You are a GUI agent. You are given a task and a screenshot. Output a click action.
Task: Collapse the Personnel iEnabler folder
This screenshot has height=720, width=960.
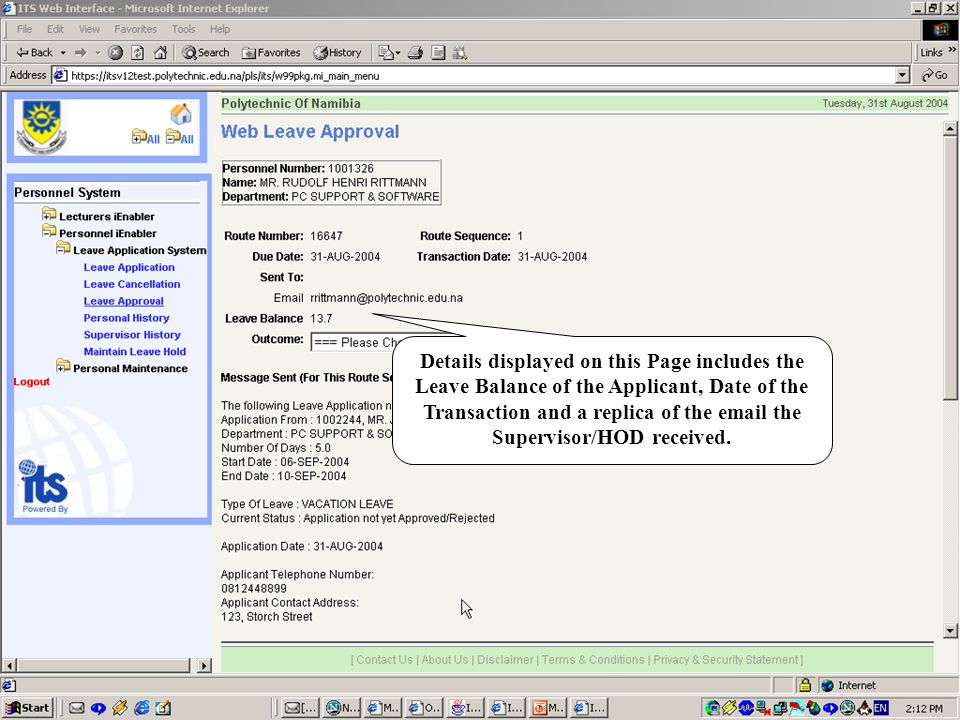[49, 231]
